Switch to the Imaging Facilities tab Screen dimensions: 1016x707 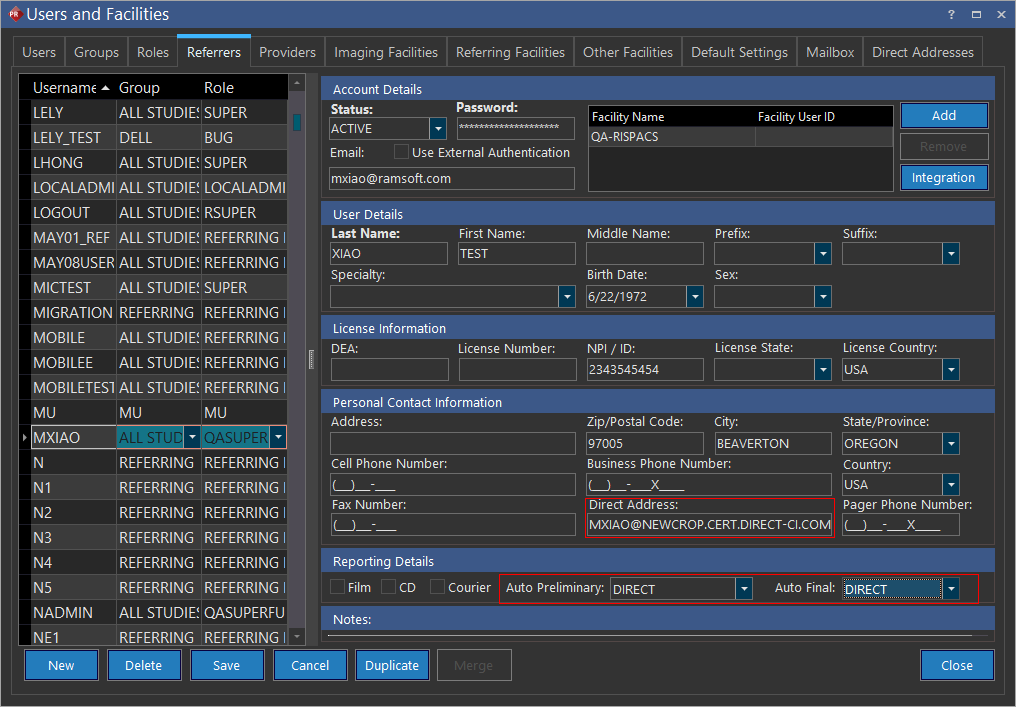tap(385, 52)
